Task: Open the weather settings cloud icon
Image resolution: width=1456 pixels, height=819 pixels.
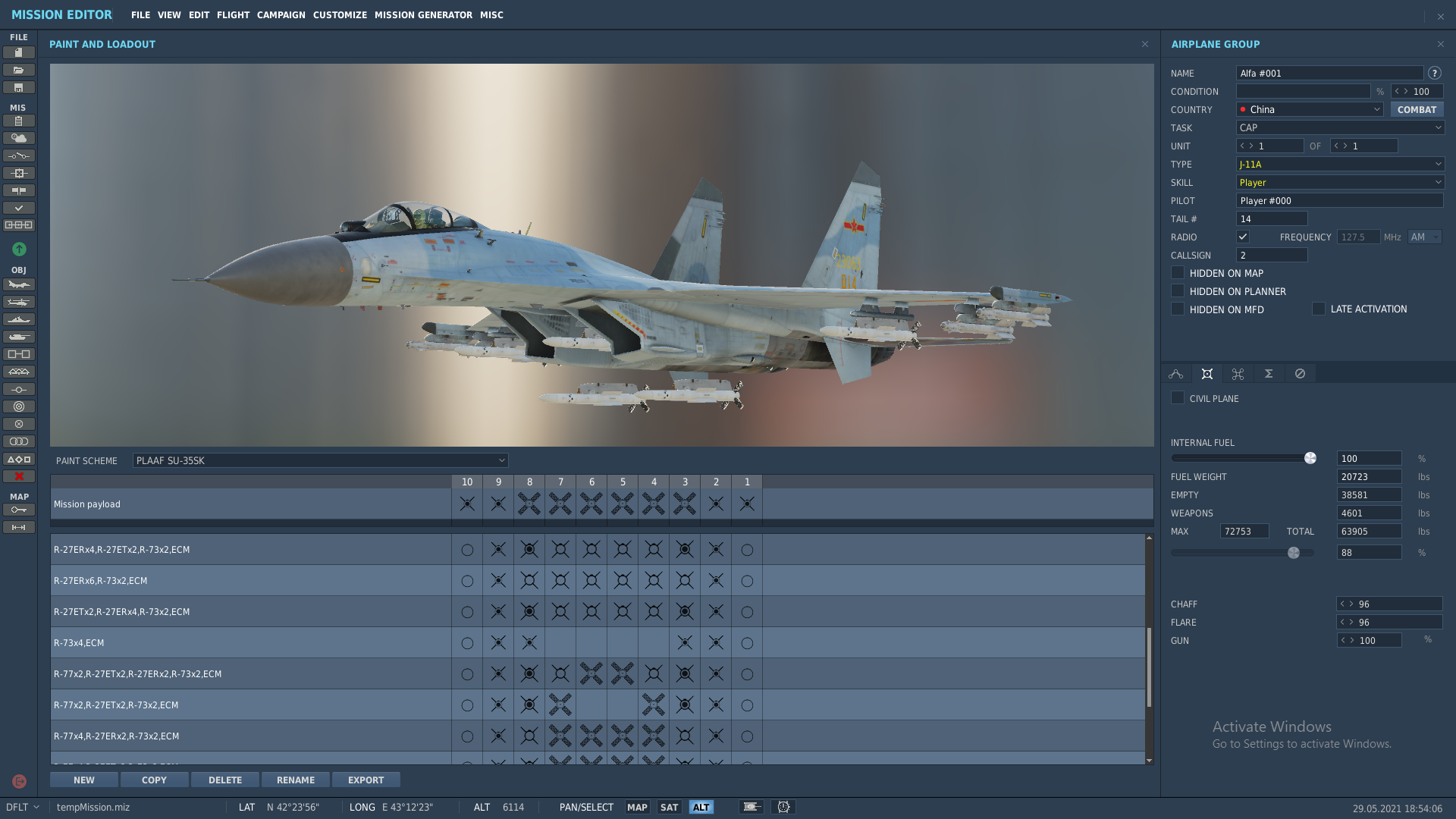Action: pyautogui.click(x=19, y=138)
